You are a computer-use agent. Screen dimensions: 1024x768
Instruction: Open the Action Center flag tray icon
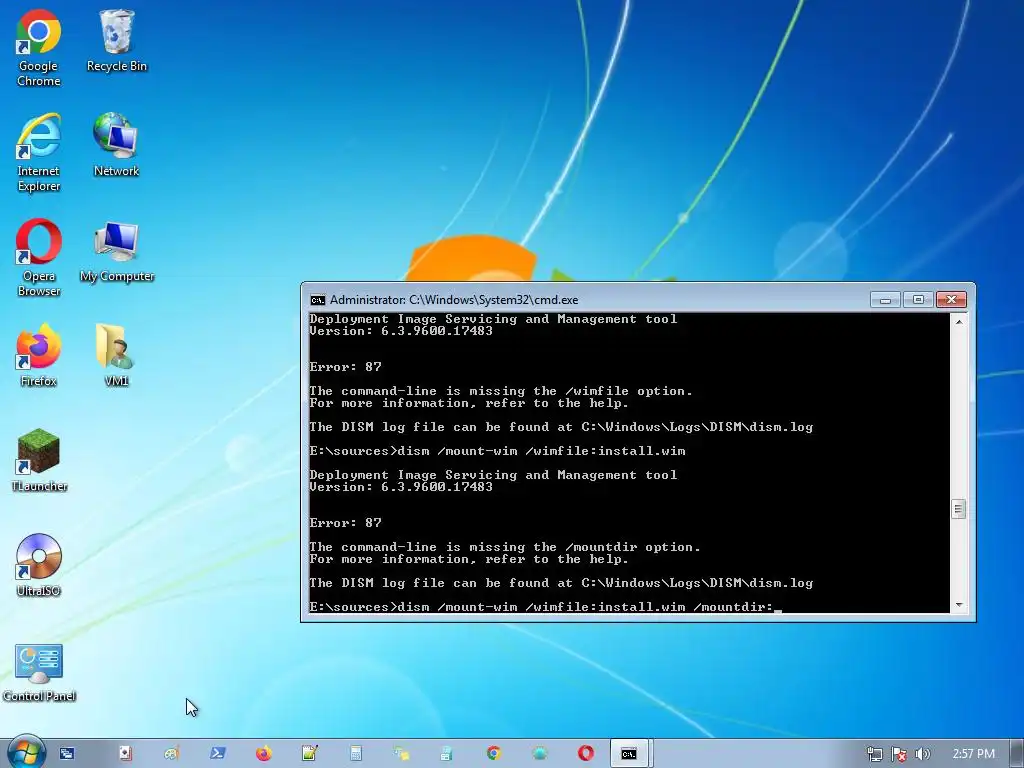pos(899,754)
